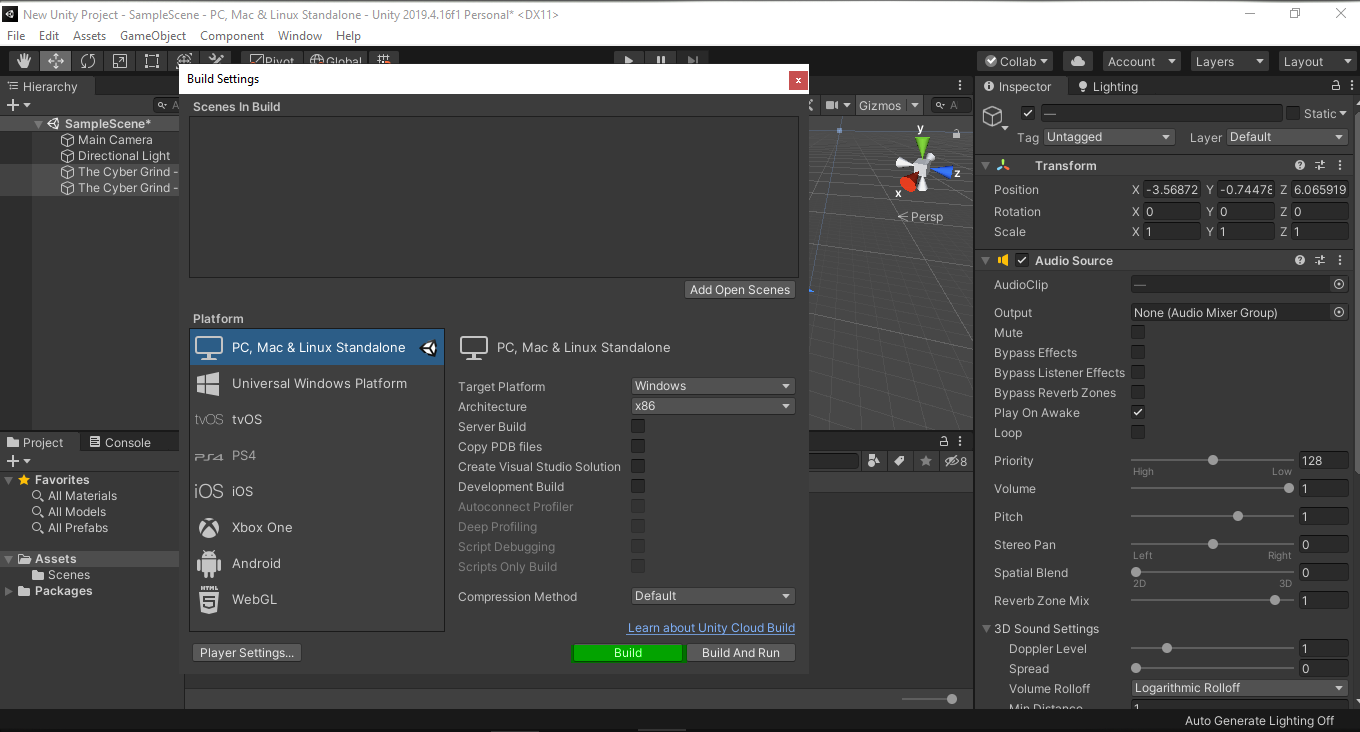Open Transform preset selector icon

pos(1320,165)
